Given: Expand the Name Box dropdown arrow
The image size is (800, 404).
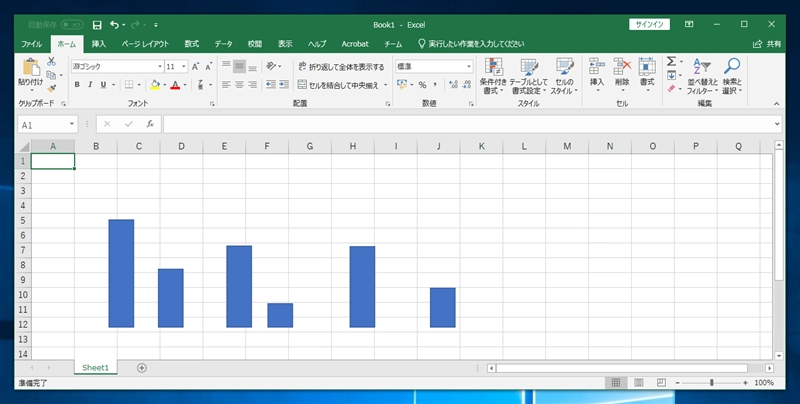Looking at the screenshot, I should pyautogui.click(x=72, y=125).
